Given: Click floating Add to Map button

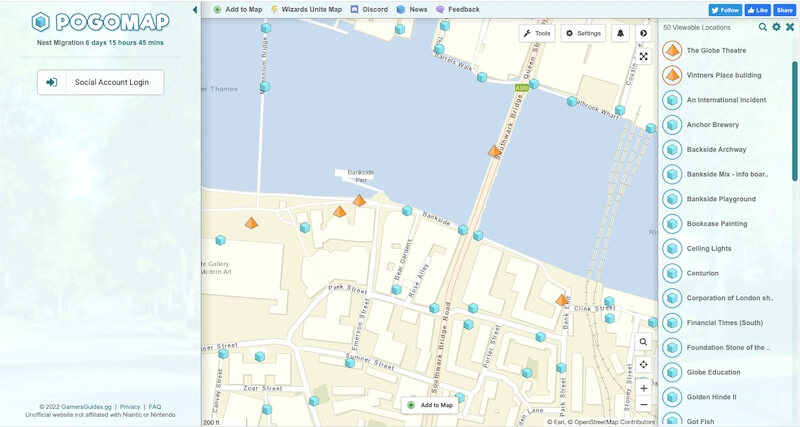Looking at the screenshot, I should tap(431, 405).
